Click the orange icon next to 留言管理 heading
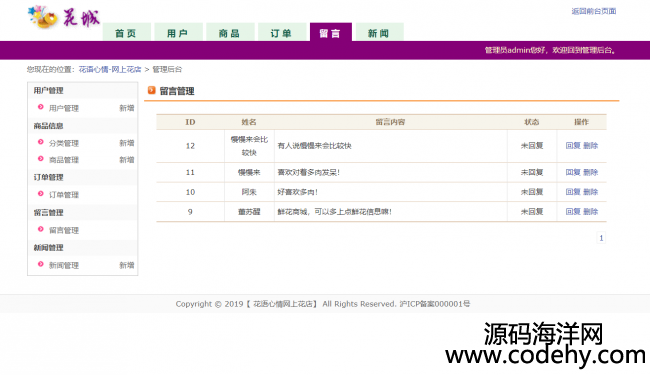 152,90
